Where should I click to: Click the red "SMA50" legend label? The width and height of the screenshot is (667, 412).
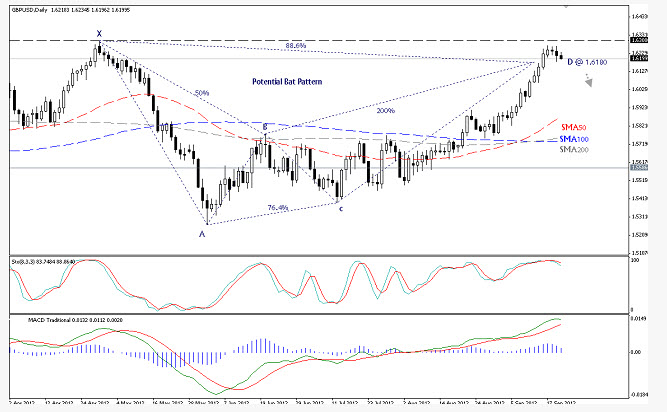tap(573, 127)
